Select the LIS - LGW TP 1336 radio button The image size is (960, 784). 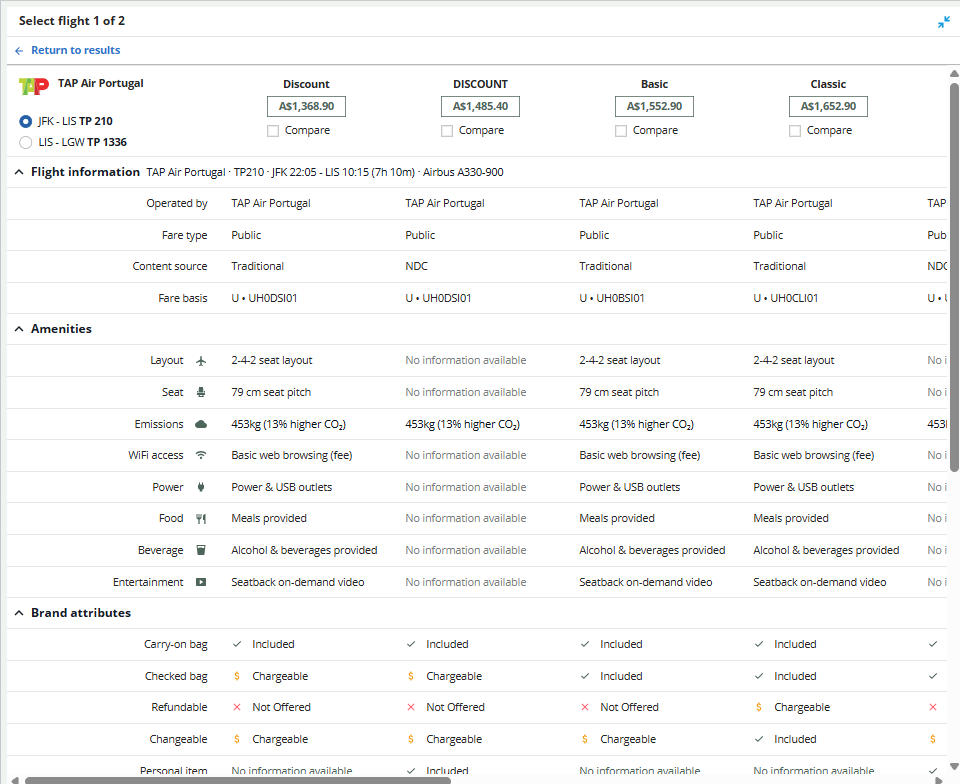click(26, 142)
